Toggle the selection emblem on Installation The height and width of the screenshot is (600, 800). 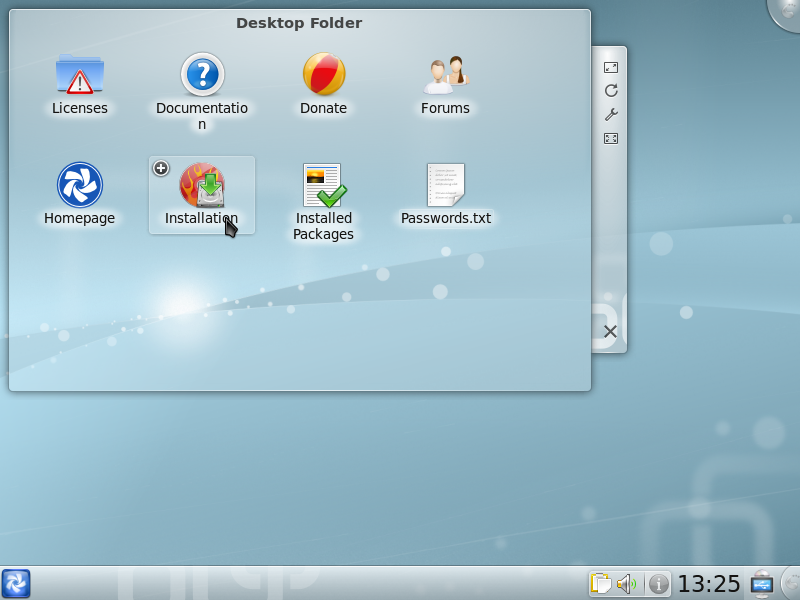[161, 168]
